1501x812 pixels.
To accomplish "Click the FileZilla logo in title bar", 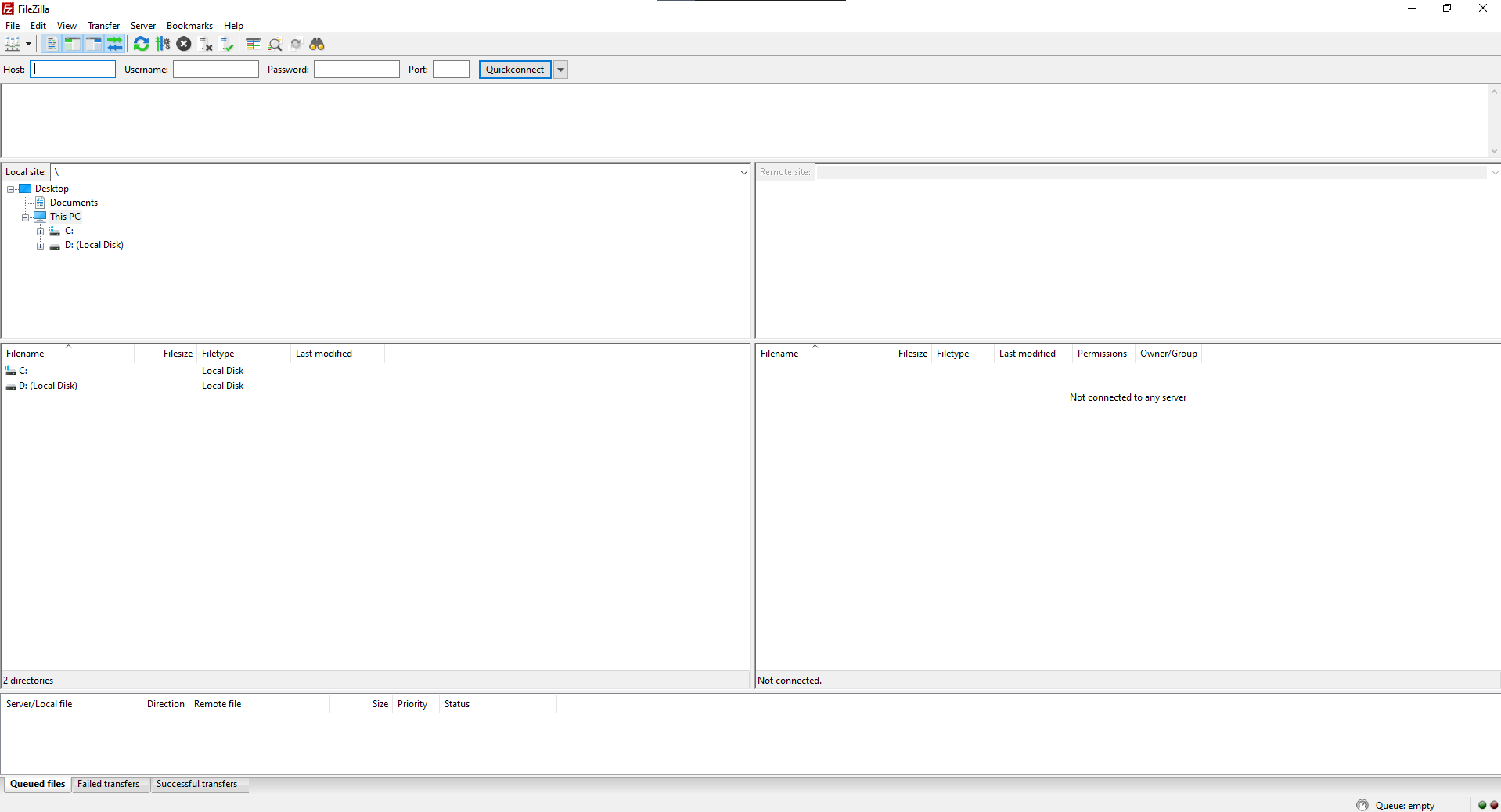I will 8,9.
